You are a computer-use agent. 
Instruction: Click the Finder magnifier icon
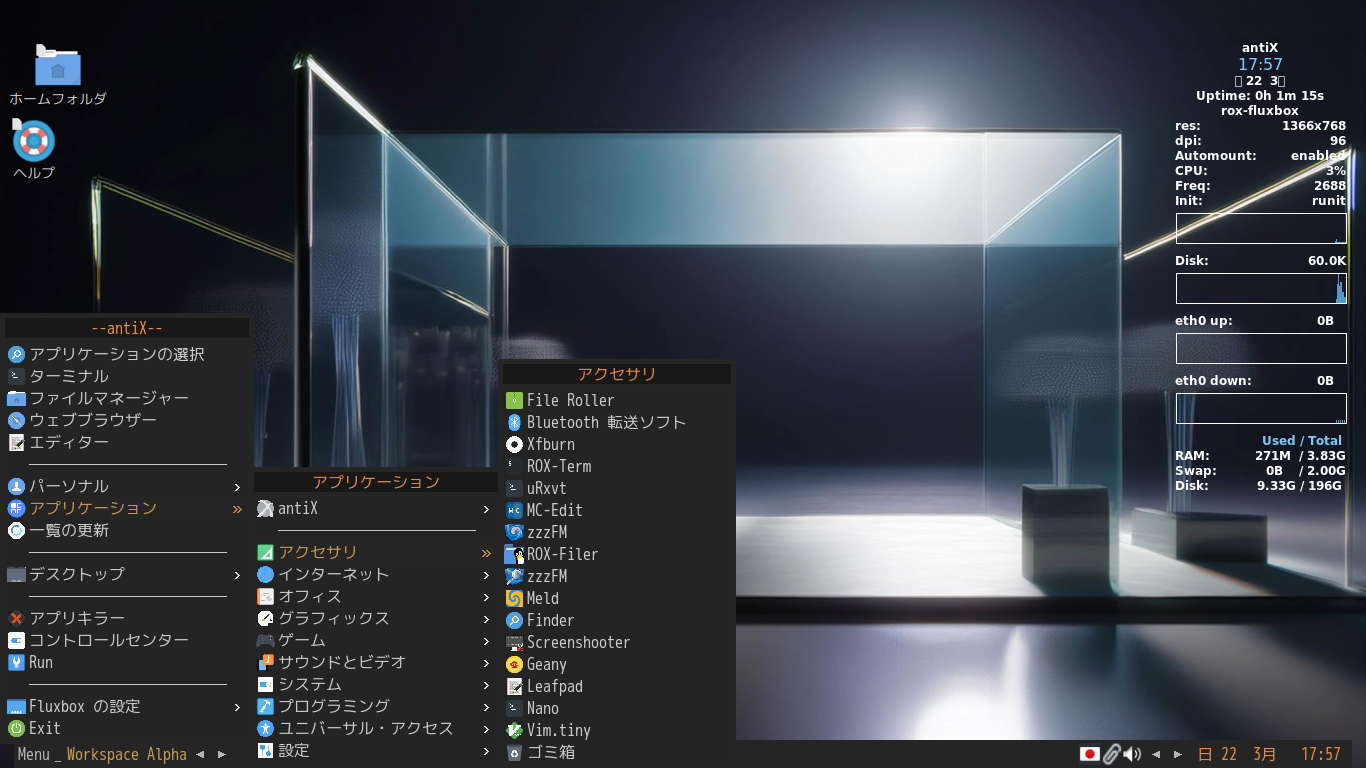pyautogui.click(x=515, y=620)
